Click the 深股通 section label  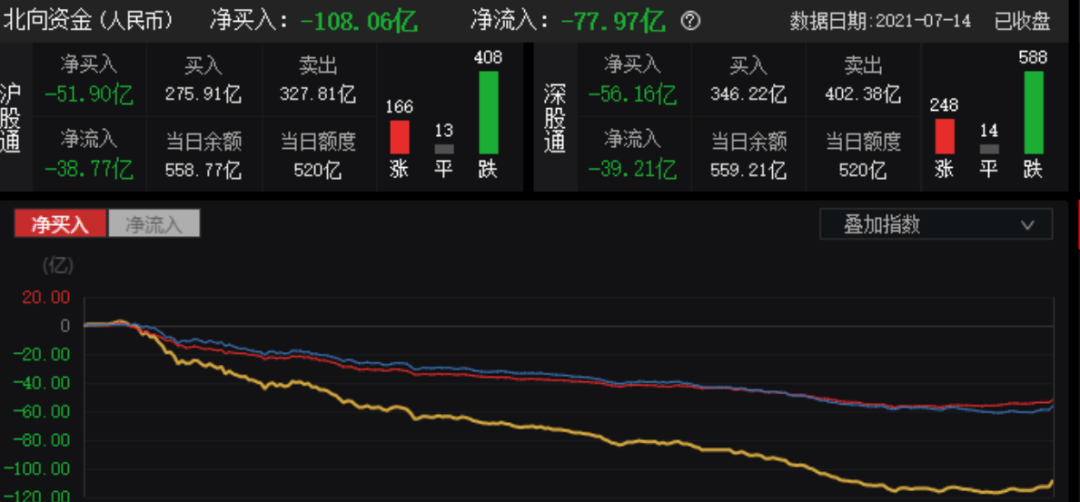555,113
